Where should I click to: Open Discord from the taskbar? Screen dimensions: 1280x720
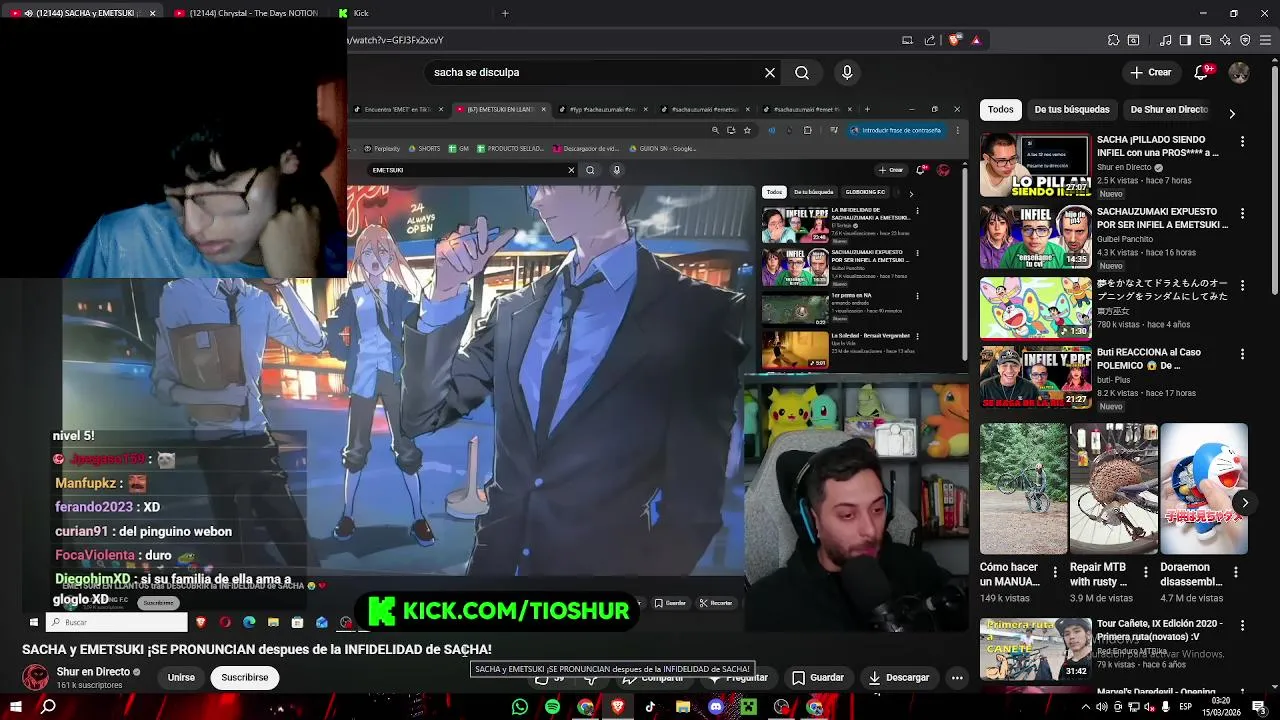[715, 707]
